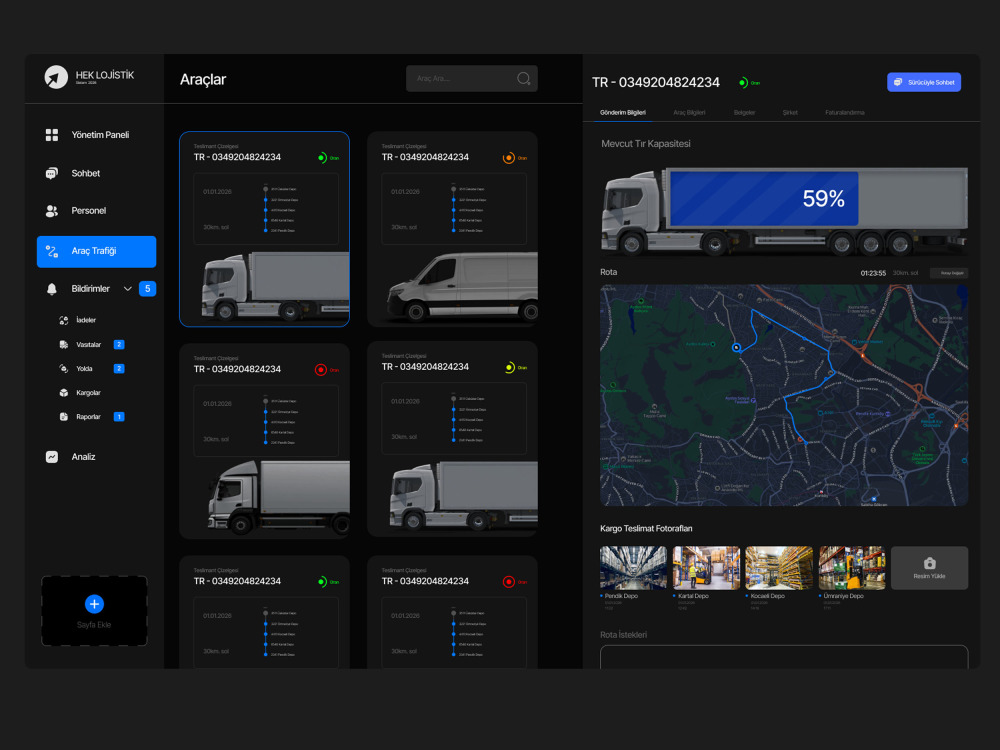This screenshot has height=750, width=1000.
Task: Switch to the Faturalandırma tab
Action: [x=844, y=112]
